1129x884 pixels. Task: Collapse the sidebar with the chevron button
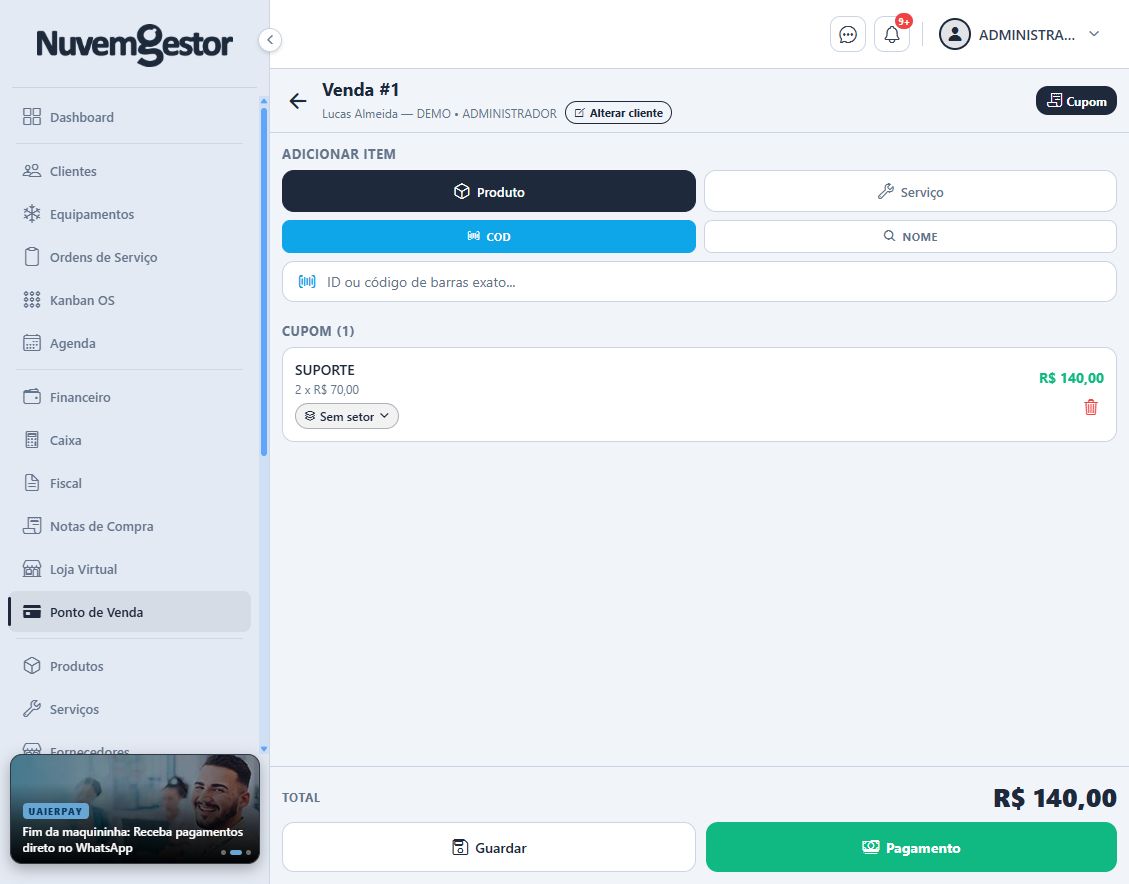270,40
